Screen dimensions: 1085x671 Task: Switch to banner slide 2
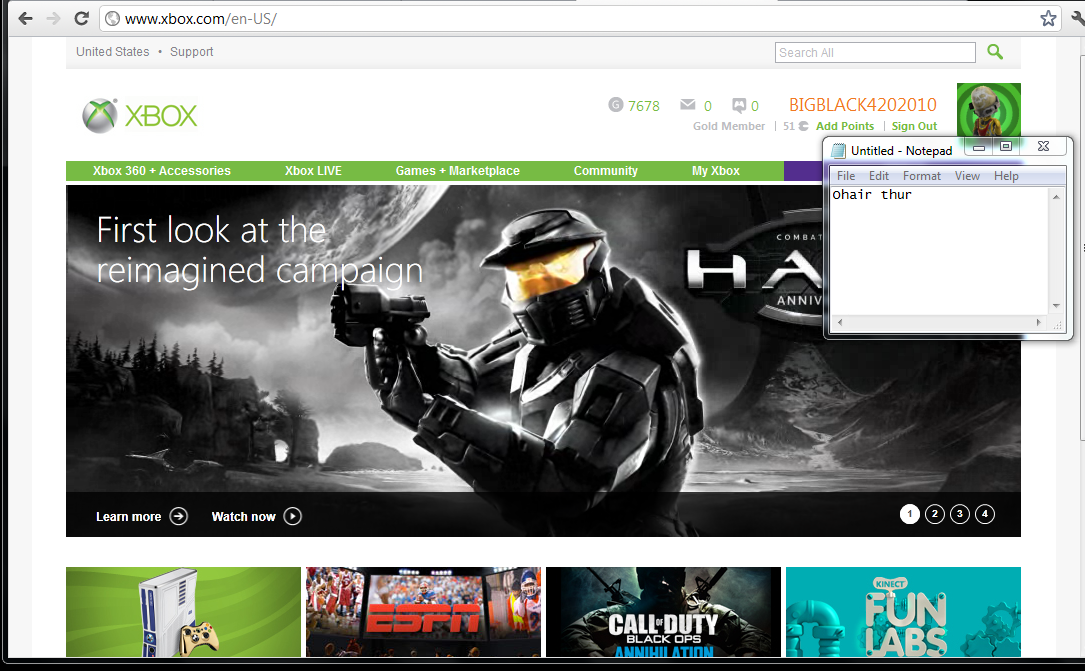pos(935,514)
